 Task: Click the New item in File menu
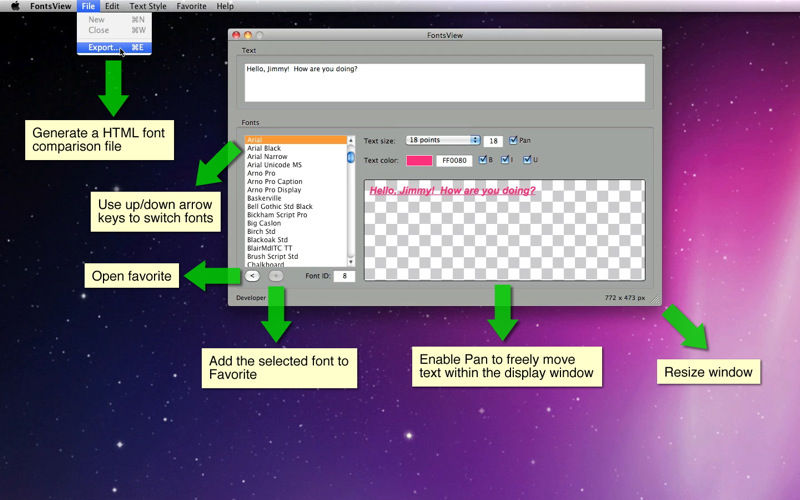114,19
